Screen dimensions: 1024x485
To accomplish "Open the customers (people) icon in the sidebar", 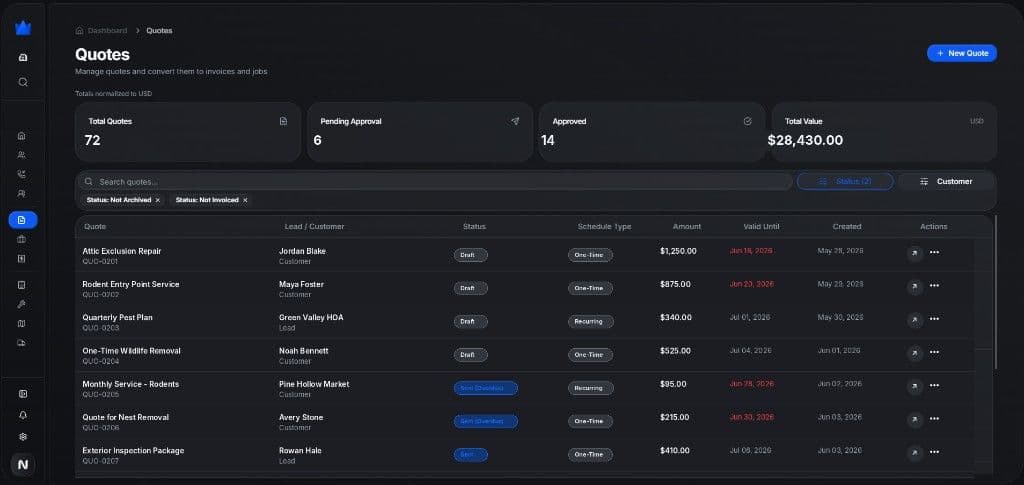I will (x=22, y=155).
